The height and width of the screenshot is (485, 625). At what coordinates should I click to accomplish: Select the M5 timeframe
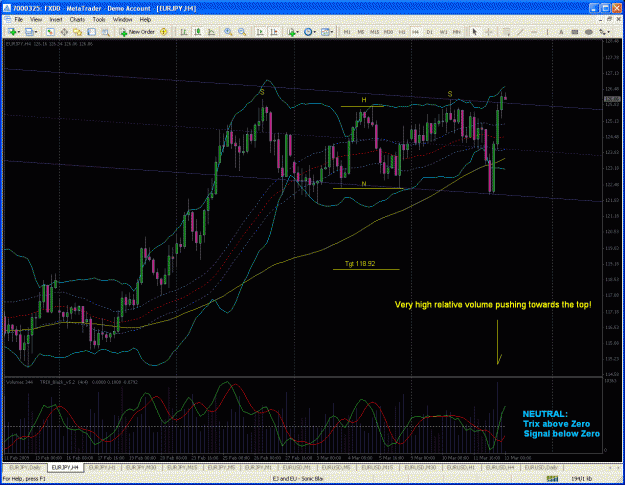(361, 32)
